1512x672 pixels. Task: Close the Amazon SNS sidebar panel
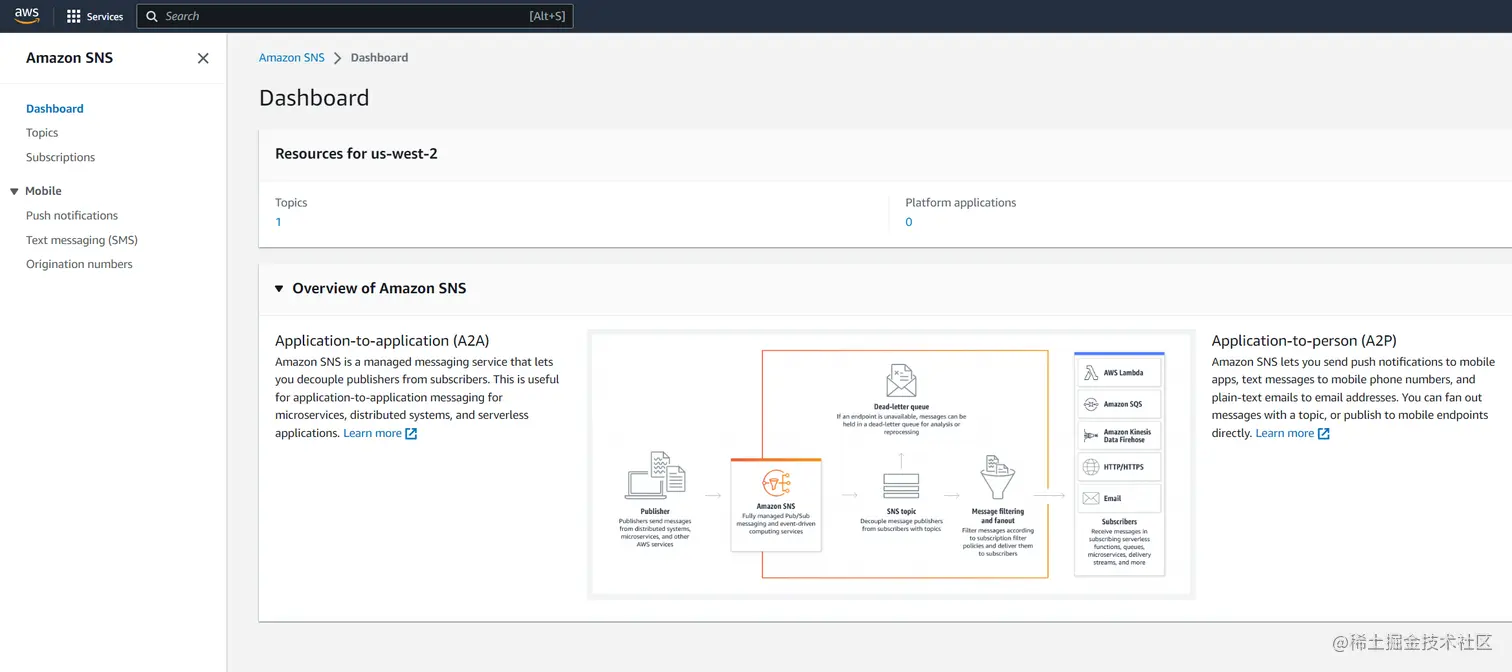click(x=203, y=58)
